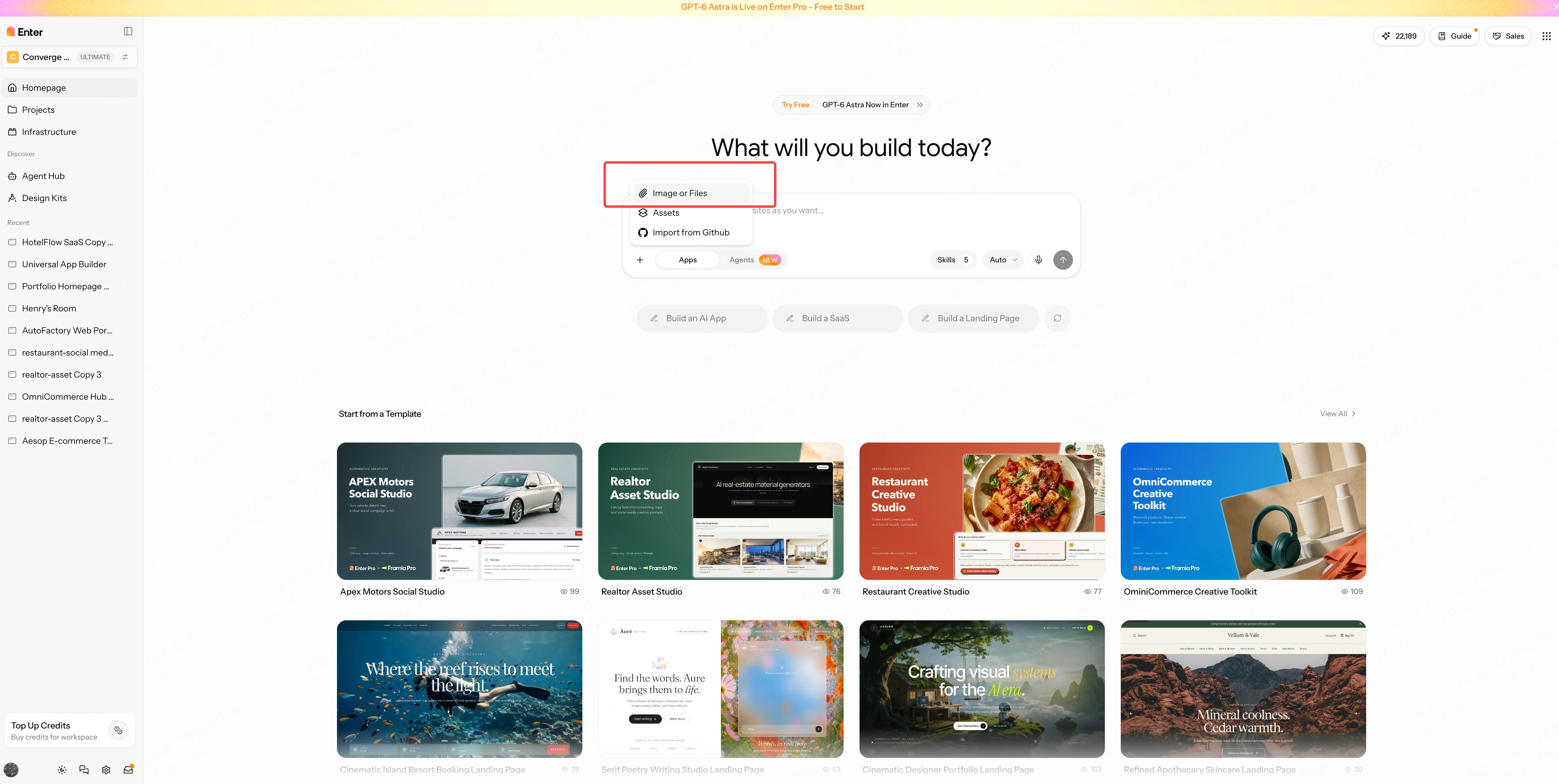Open recent project Aesop E-commerce T...
This screenshot has height=784, width=1559.
[70, 441]
